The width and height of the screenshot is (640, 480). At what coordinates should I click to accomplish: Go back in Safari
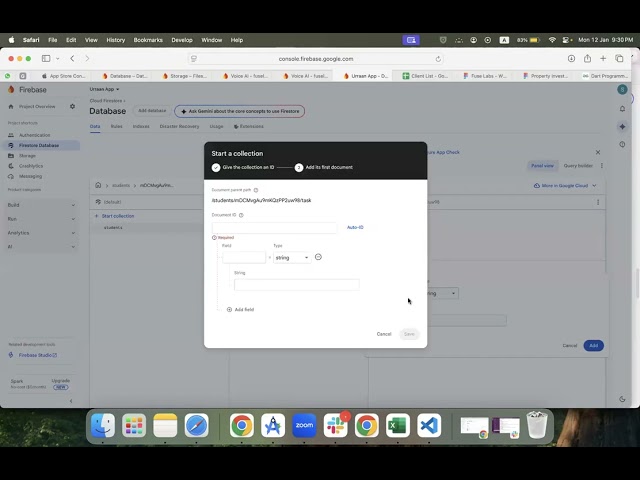72,59
